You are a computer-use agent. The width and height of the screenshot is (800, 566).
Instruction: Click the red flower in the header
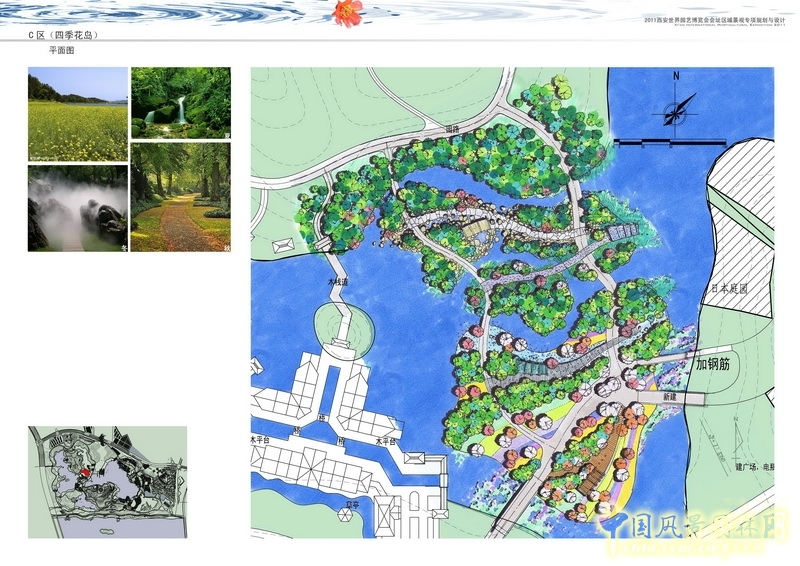348,12
